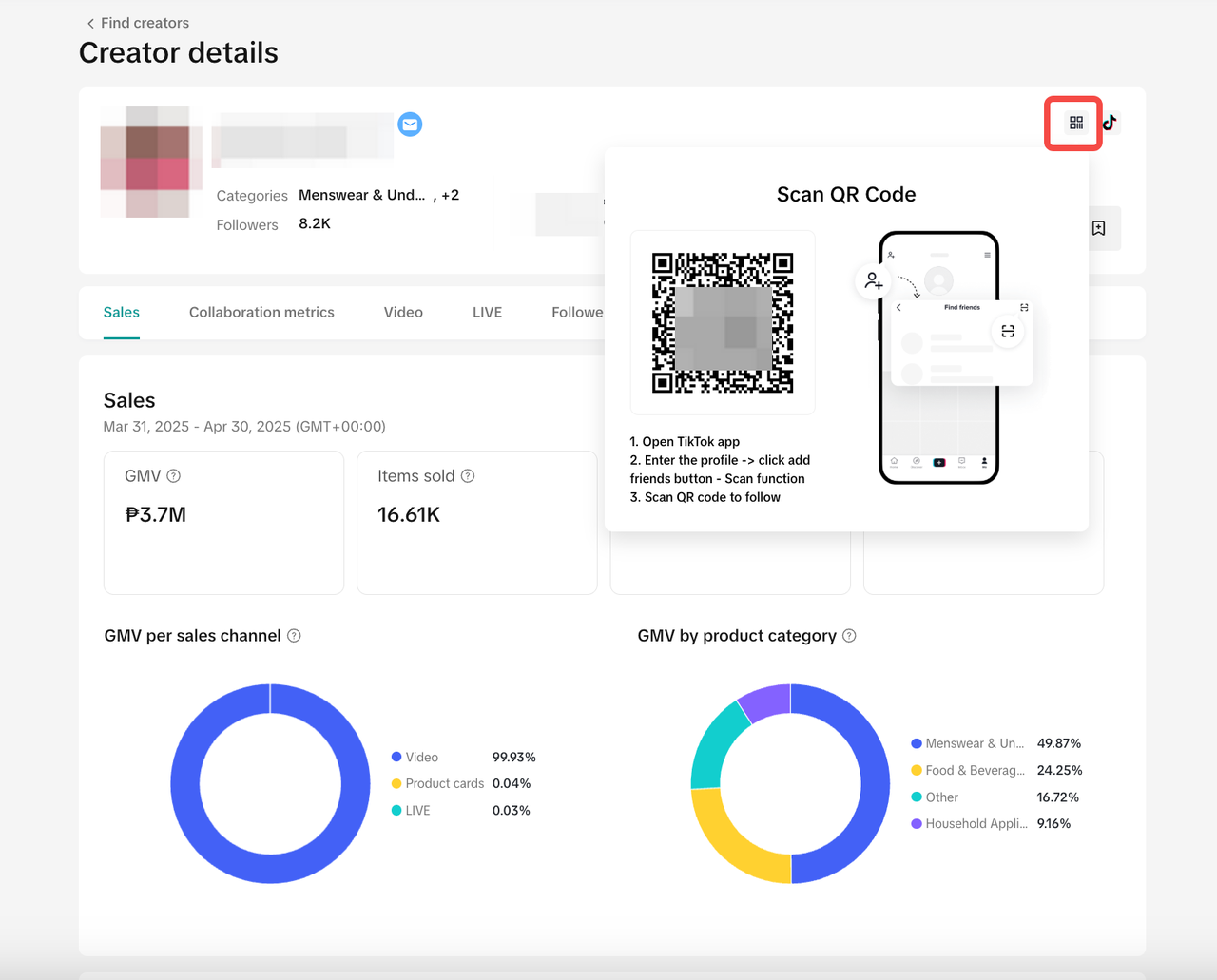The height and width of the screenshot is (980, 1217).
Task: Click the QR code image
Action: tap(723, 323)
